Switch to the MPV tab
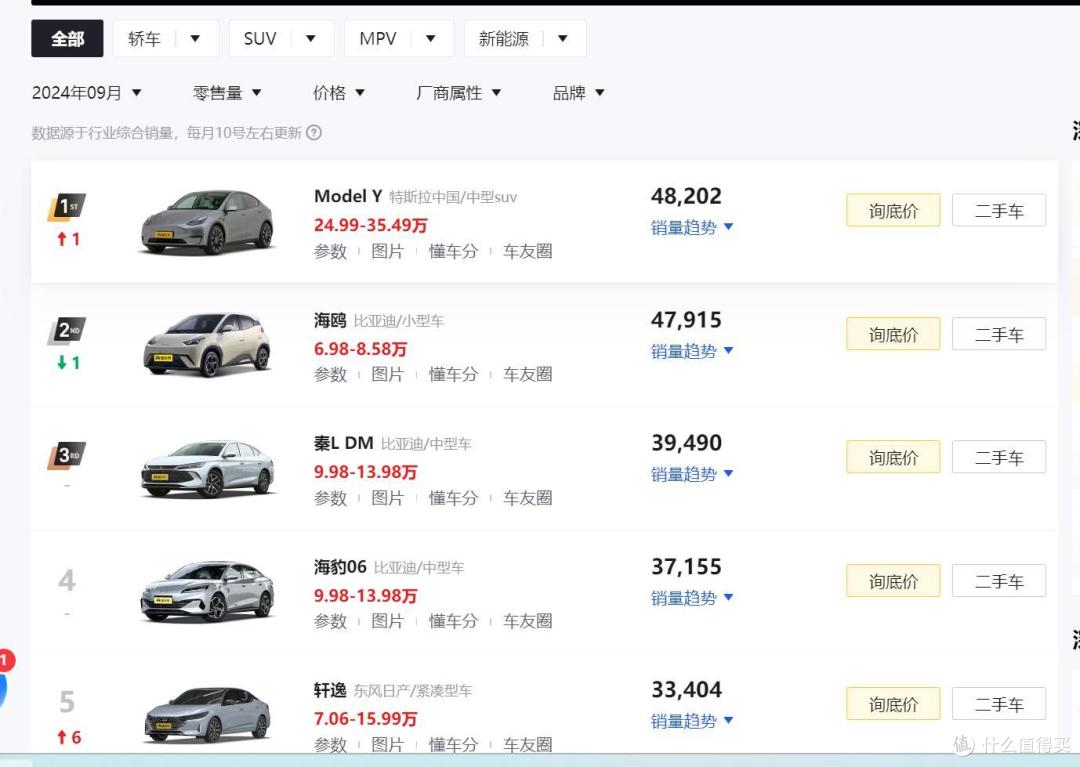This screenshot has width=1080, height=767. pos(377,39)
